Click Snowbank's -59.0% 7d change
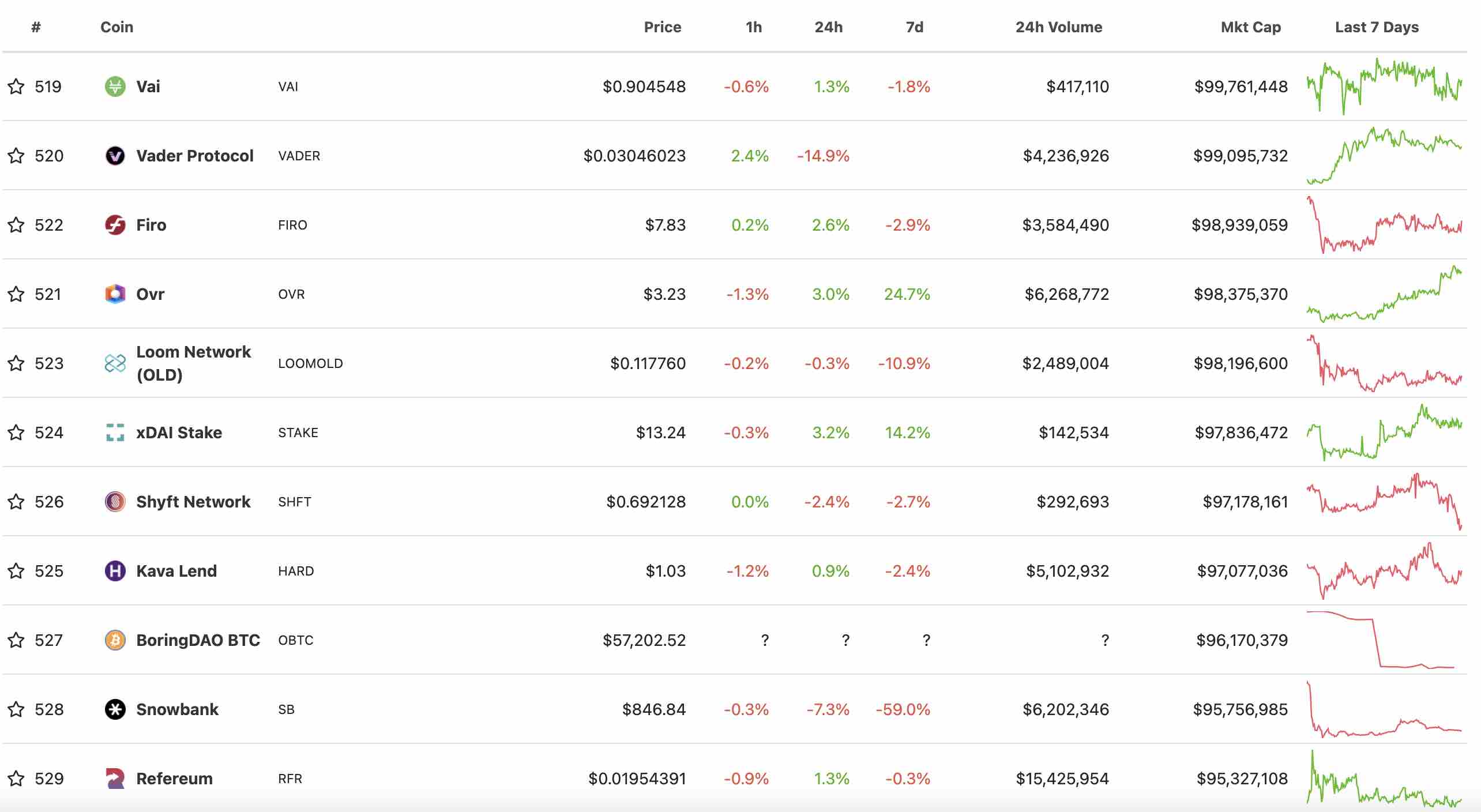Viewport: 1481px width, 812px height. pos(903,709)
